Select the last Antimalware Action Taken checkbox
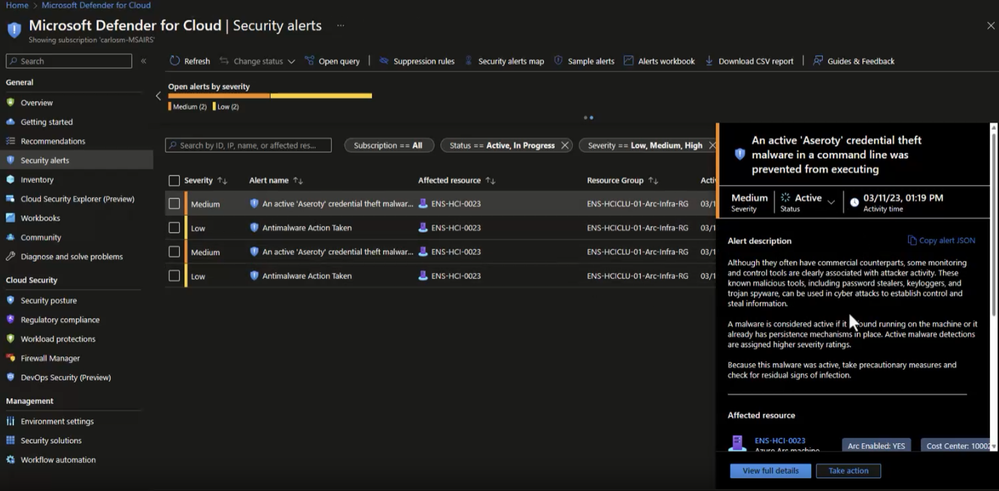Screen dimensions: 999x491 (x=174, y=276)
